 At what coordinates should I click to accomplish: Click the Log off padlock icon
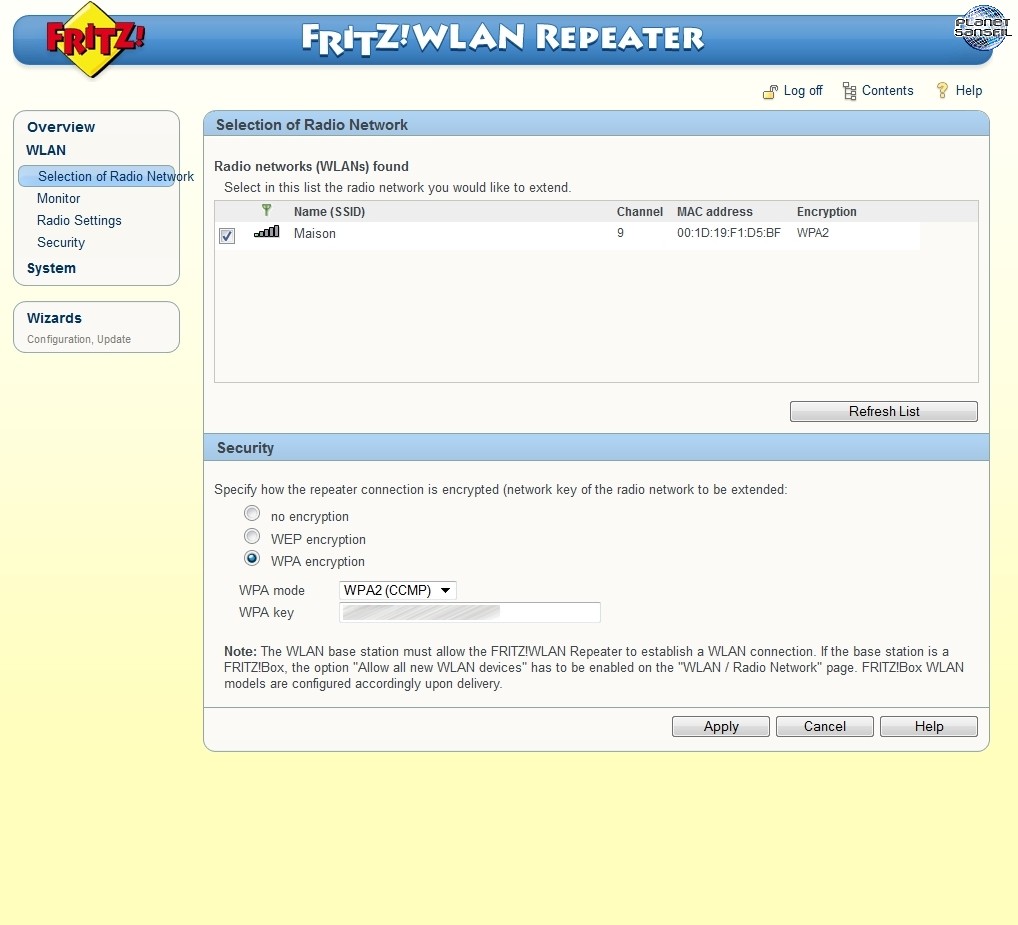[770, 92]
